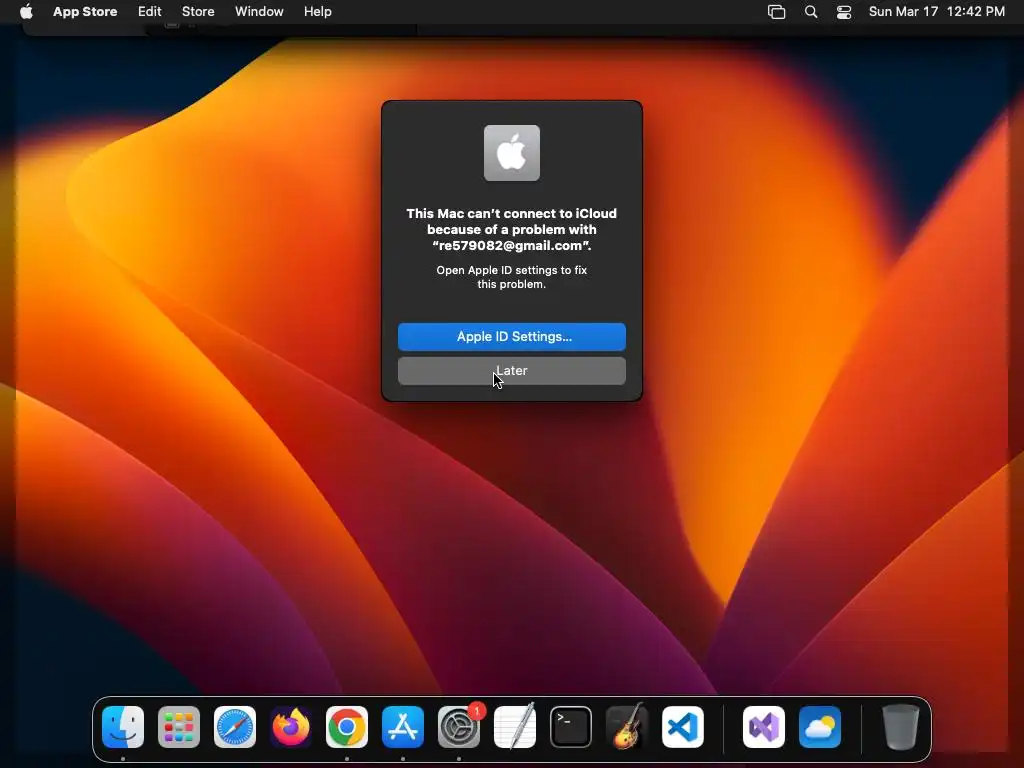Open the Help menu
Screen dimensions: 1024x768
pyautogui.click(x=317, y=12)
